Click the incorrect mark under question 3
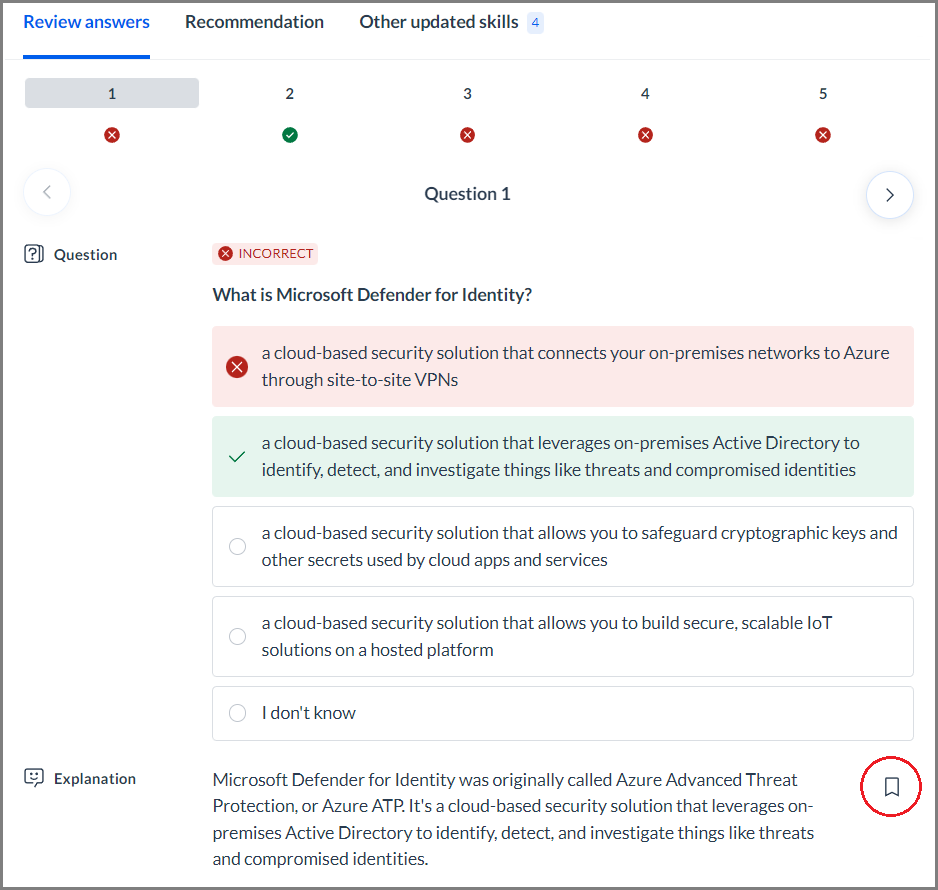The height and width of the screenshot is (890, 938). (467, 135)
